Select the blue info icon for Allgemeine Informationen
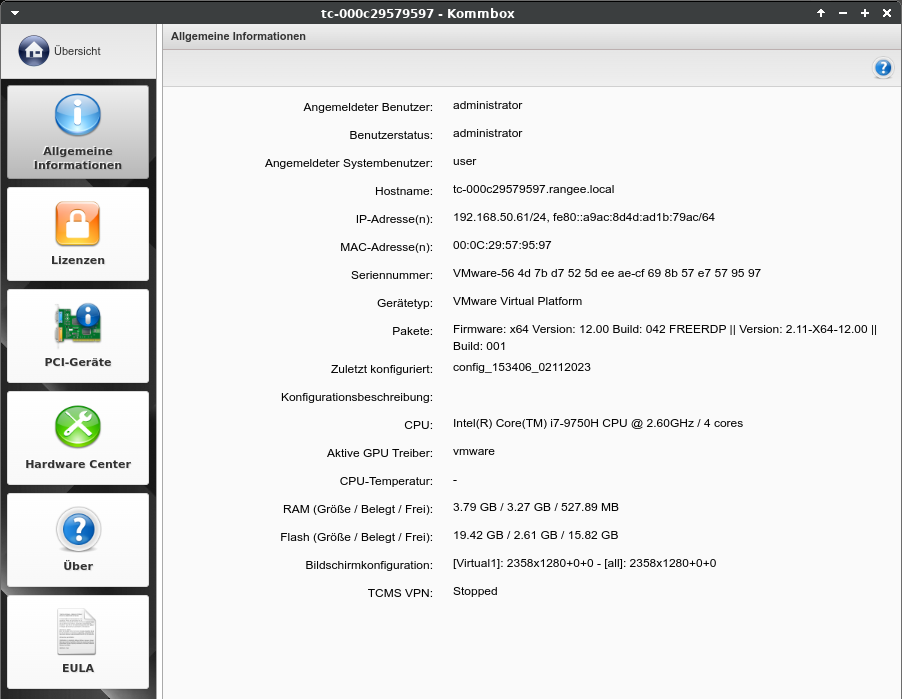This screenshot has height=699, width=902. tap(77, 115)
